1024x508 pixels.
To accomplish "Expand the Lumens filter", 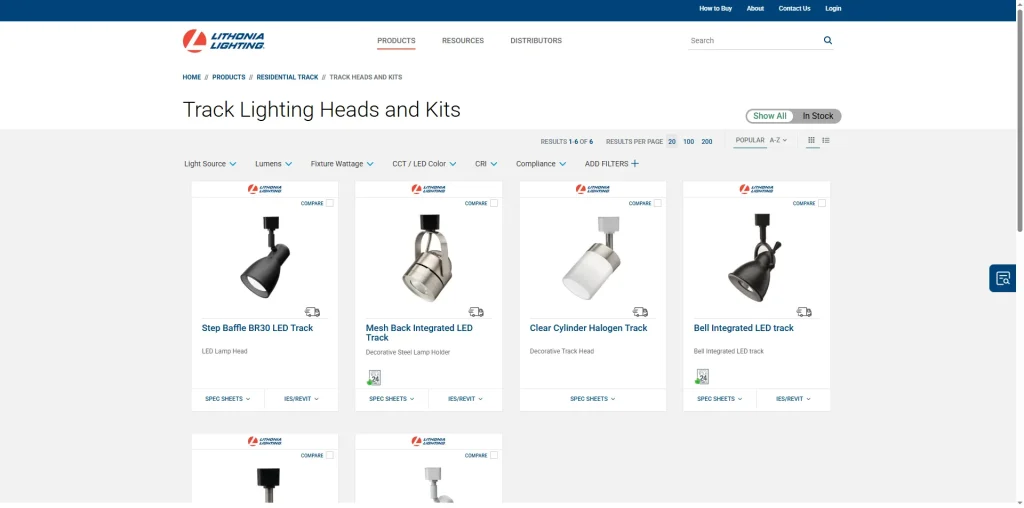I will tap(274, 164).
